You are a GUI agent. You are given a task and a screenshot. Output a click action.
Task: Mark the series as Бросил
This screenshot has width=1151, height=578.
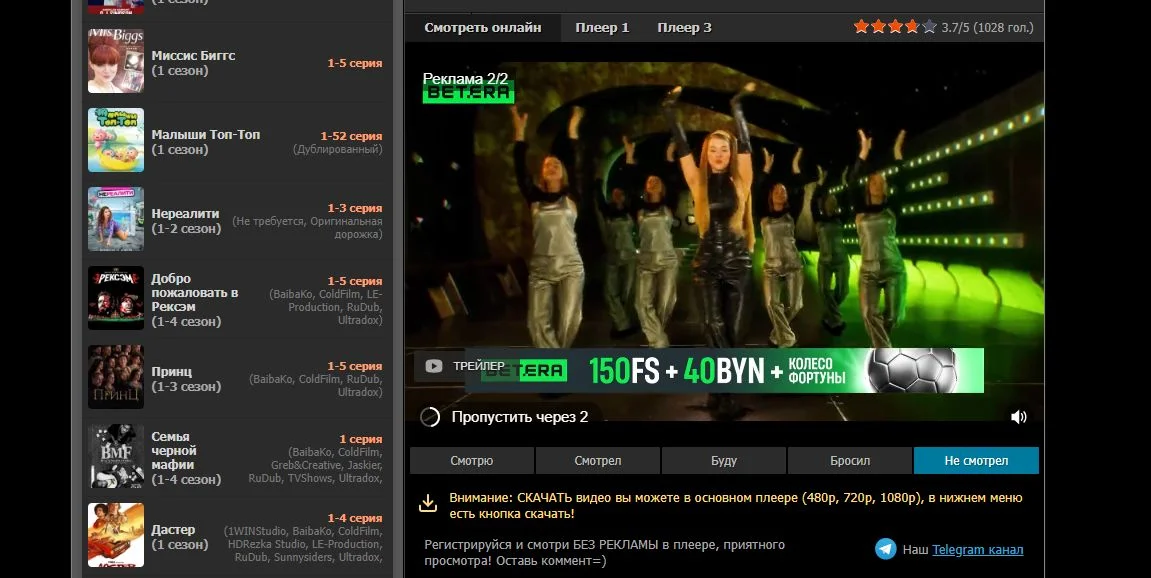click(850, 460)
